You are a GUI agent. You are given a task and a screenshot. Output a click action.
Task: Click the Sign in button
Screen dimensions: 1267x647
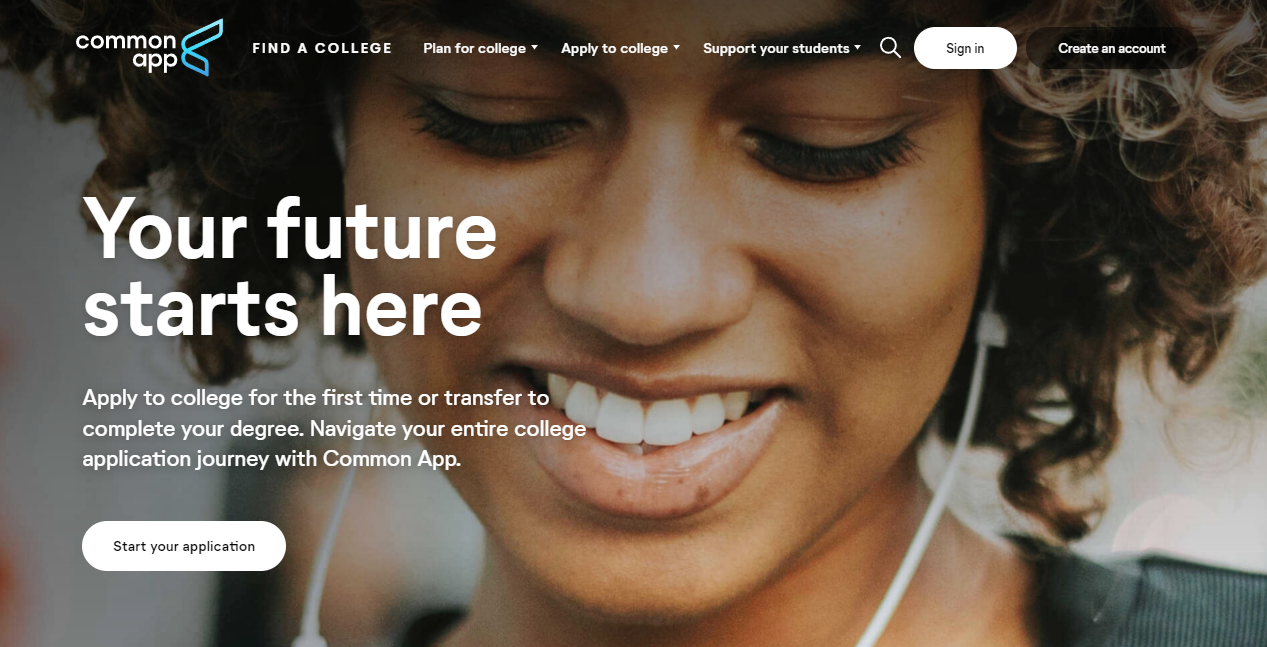965,48
